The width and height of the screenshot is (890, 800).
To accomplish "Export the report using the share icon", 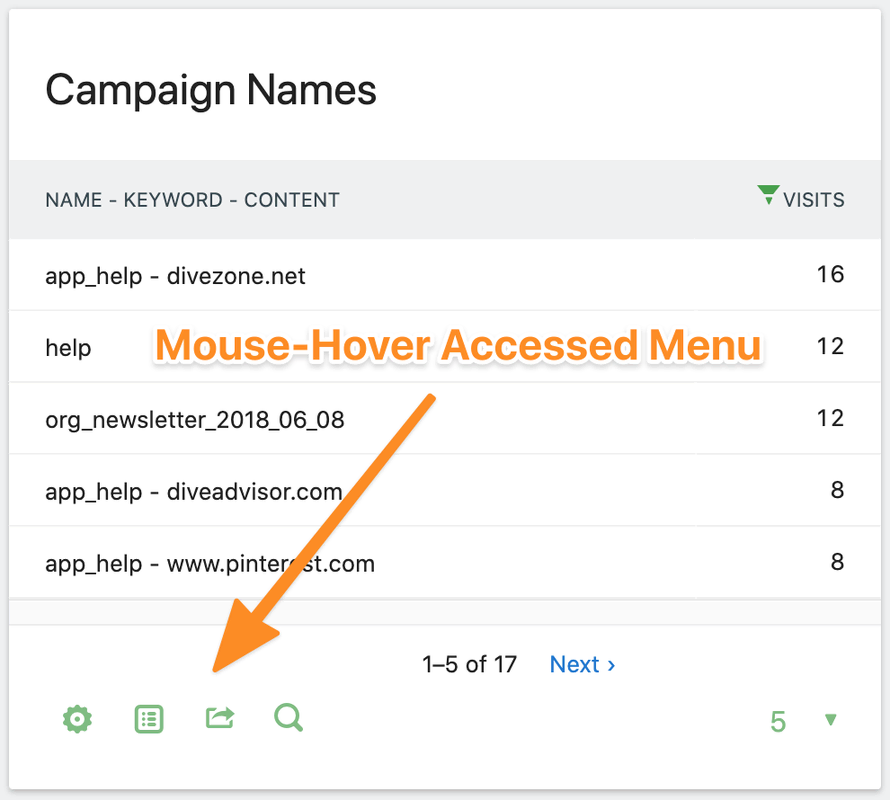I will (x=220, y=718).
